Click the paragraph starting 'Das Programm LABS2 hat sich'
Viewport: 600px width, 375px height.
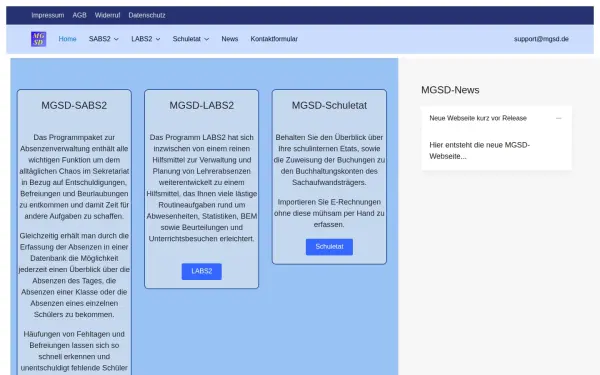[202, 188]
